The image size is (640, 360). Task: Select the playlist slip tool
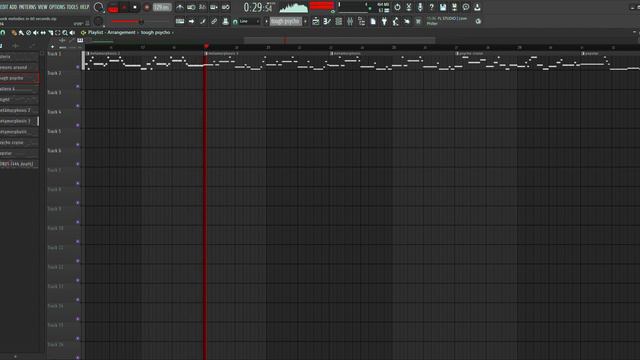pos(43,33)
